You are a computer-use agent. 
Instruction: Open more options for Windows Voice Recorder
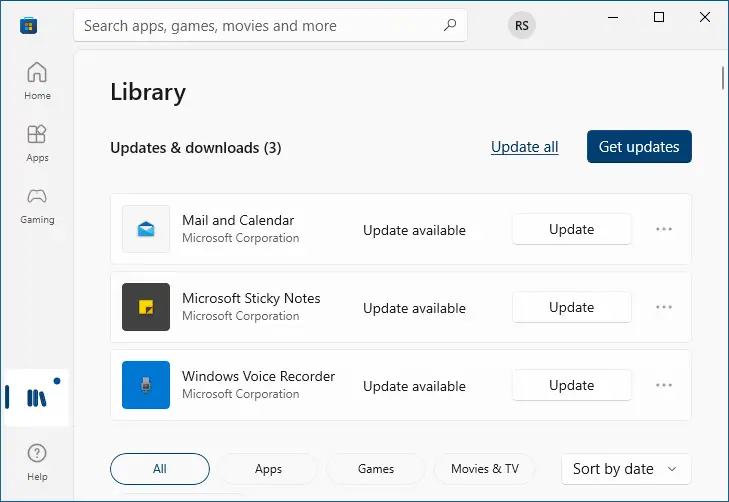[664, 385]
